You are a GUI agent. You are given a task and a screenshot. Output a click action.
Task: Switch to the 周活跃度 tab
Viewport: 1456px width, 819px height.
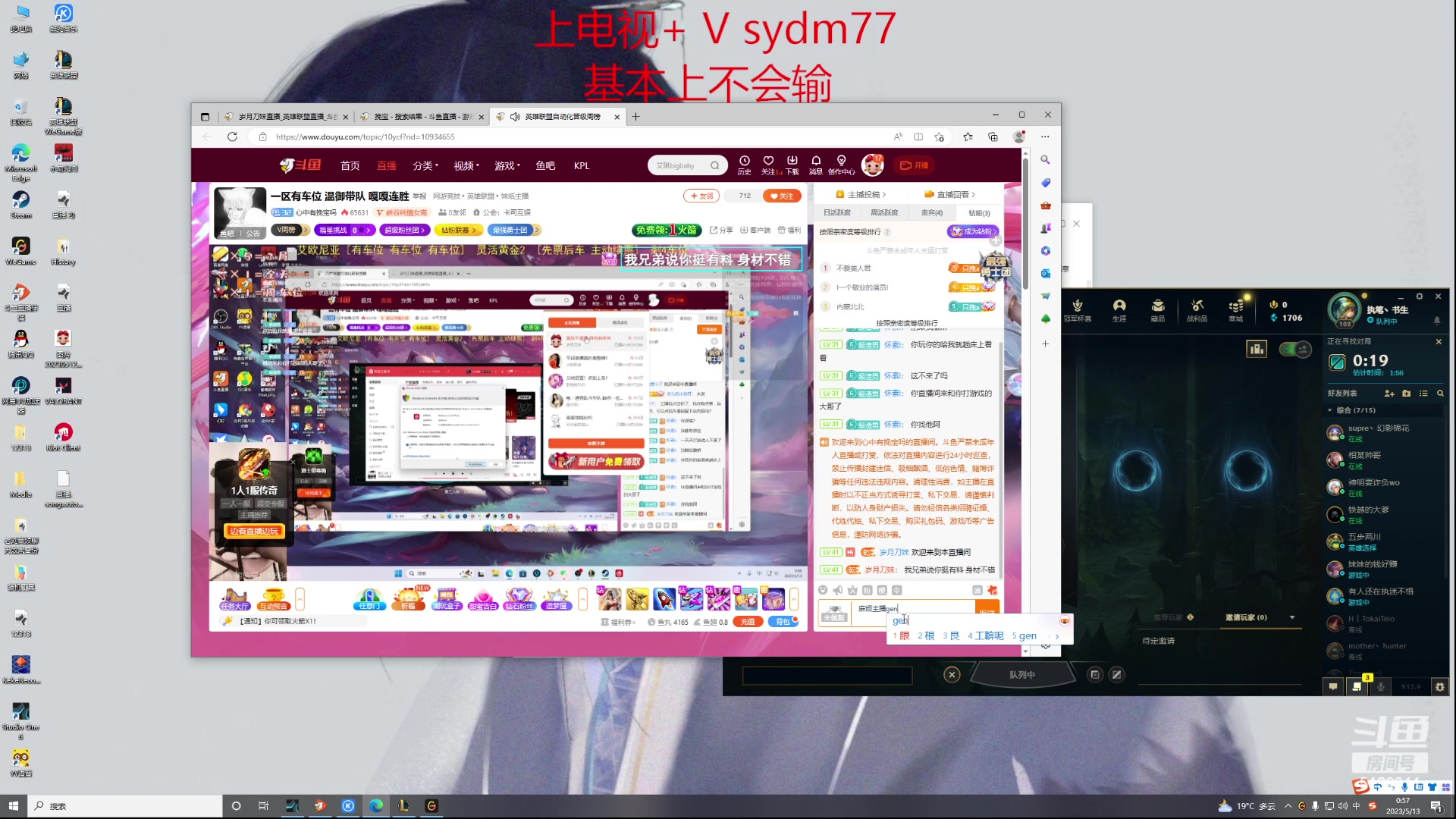(884, 213)
